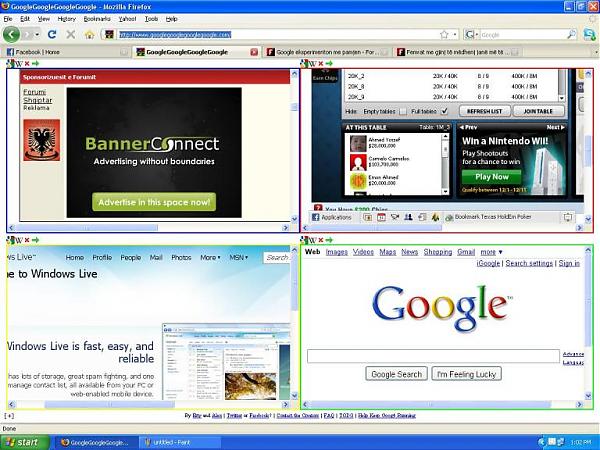Viewport: 600px width, 450px height.
Task: Go back with the green Back arrow
Action: click(x=11, y=34)
